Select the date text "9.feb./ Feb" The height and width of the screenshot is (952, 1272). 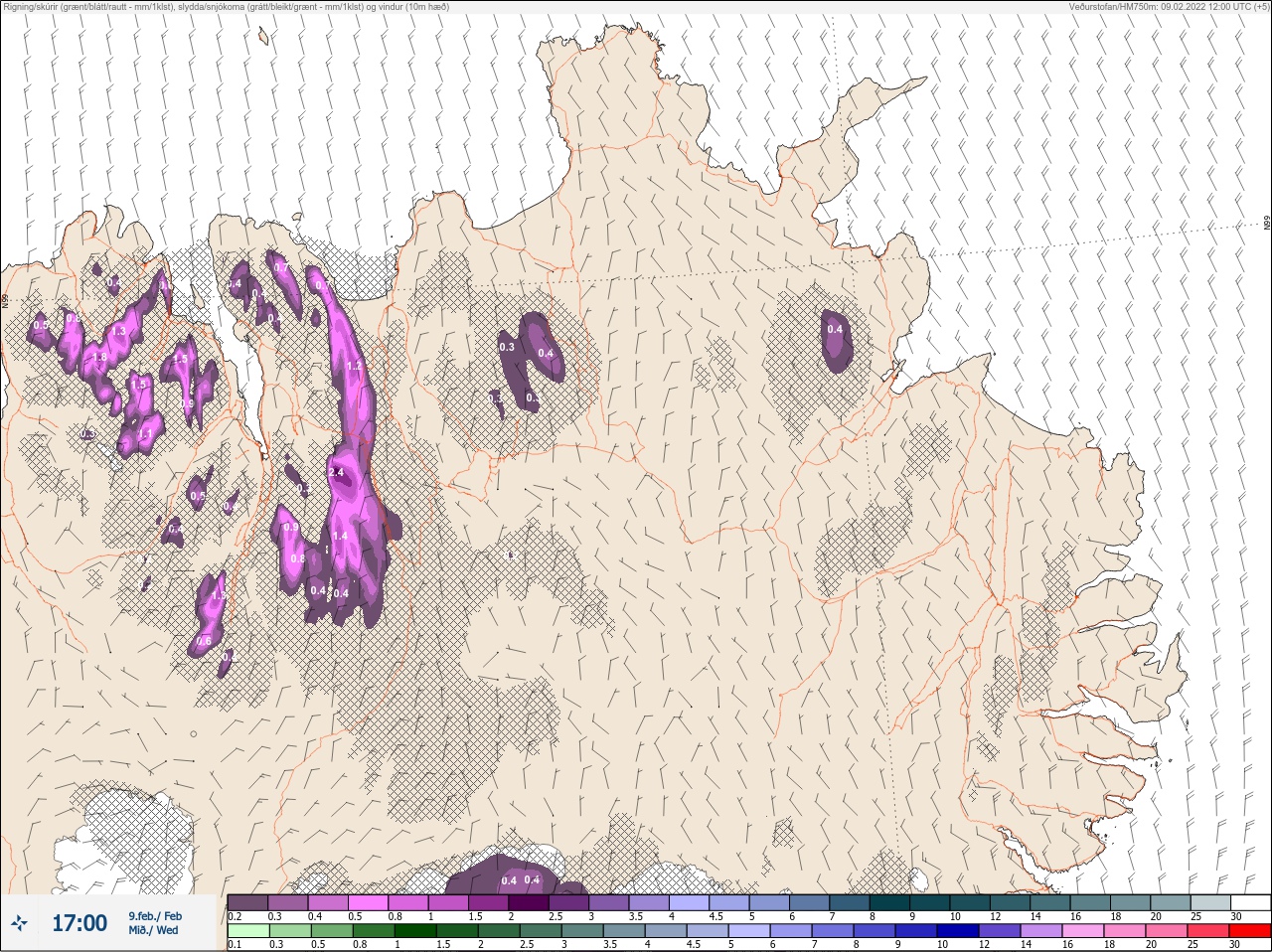click(155, 916)
